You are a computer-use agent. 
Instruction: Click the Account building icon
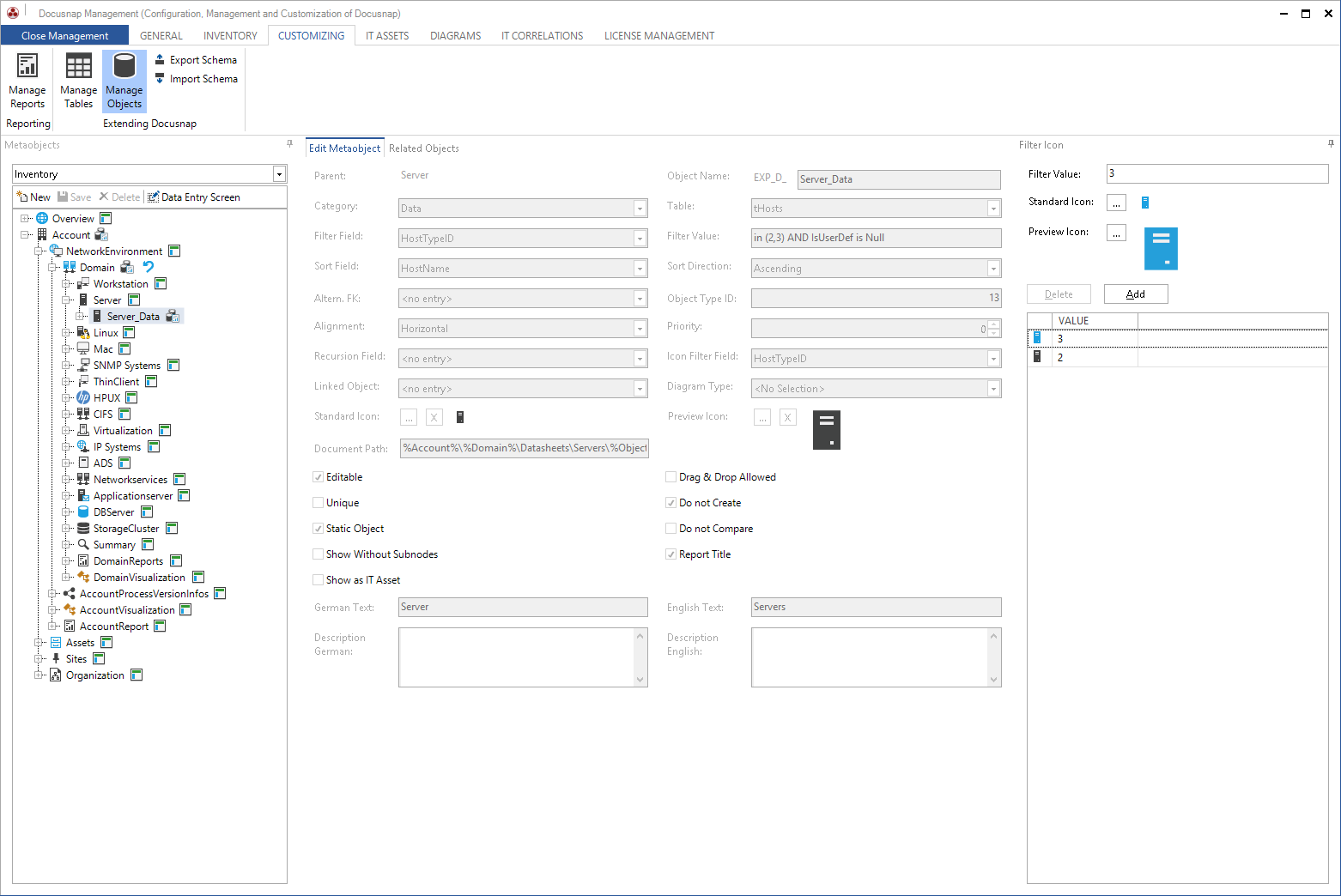coord(42,235)
